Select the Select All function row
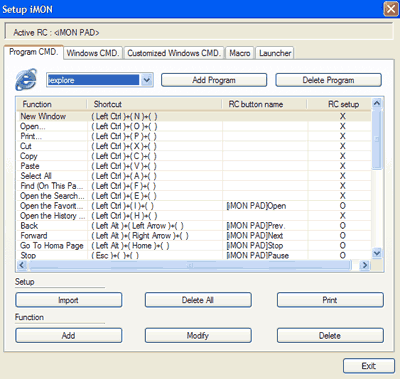400x379 pixels. 194,176
